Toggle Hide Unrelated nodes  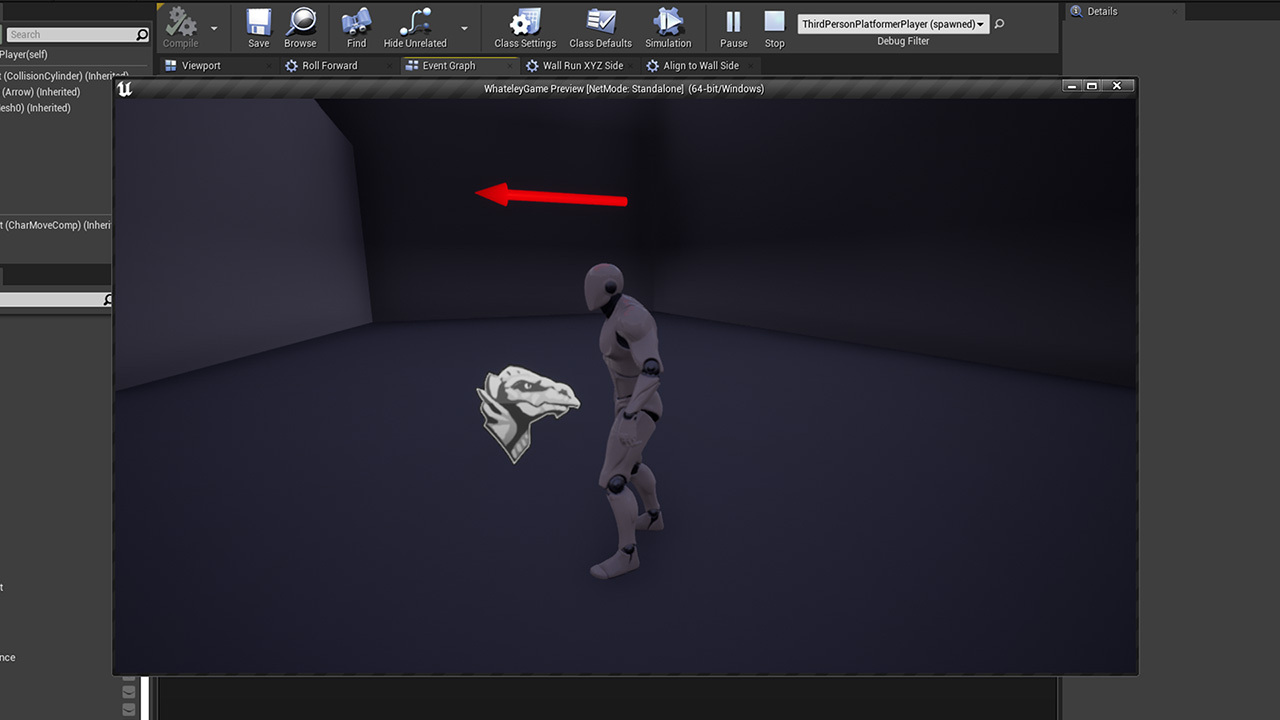tap(415, 27)
